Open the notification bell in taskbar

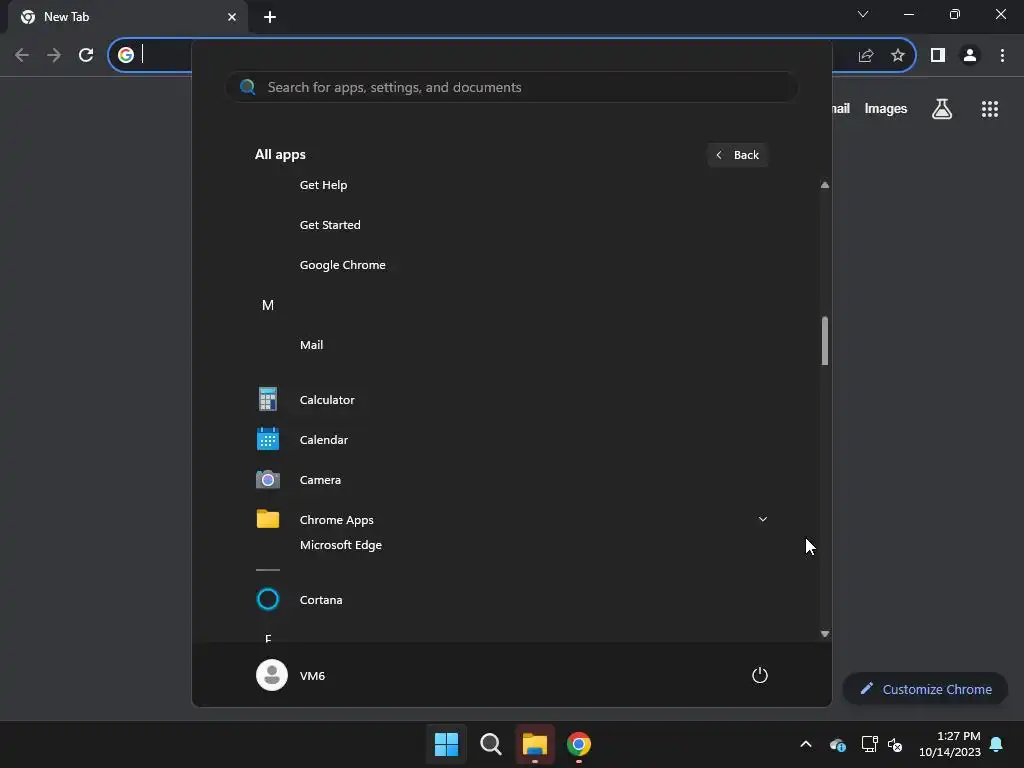[x=997, y=744]
